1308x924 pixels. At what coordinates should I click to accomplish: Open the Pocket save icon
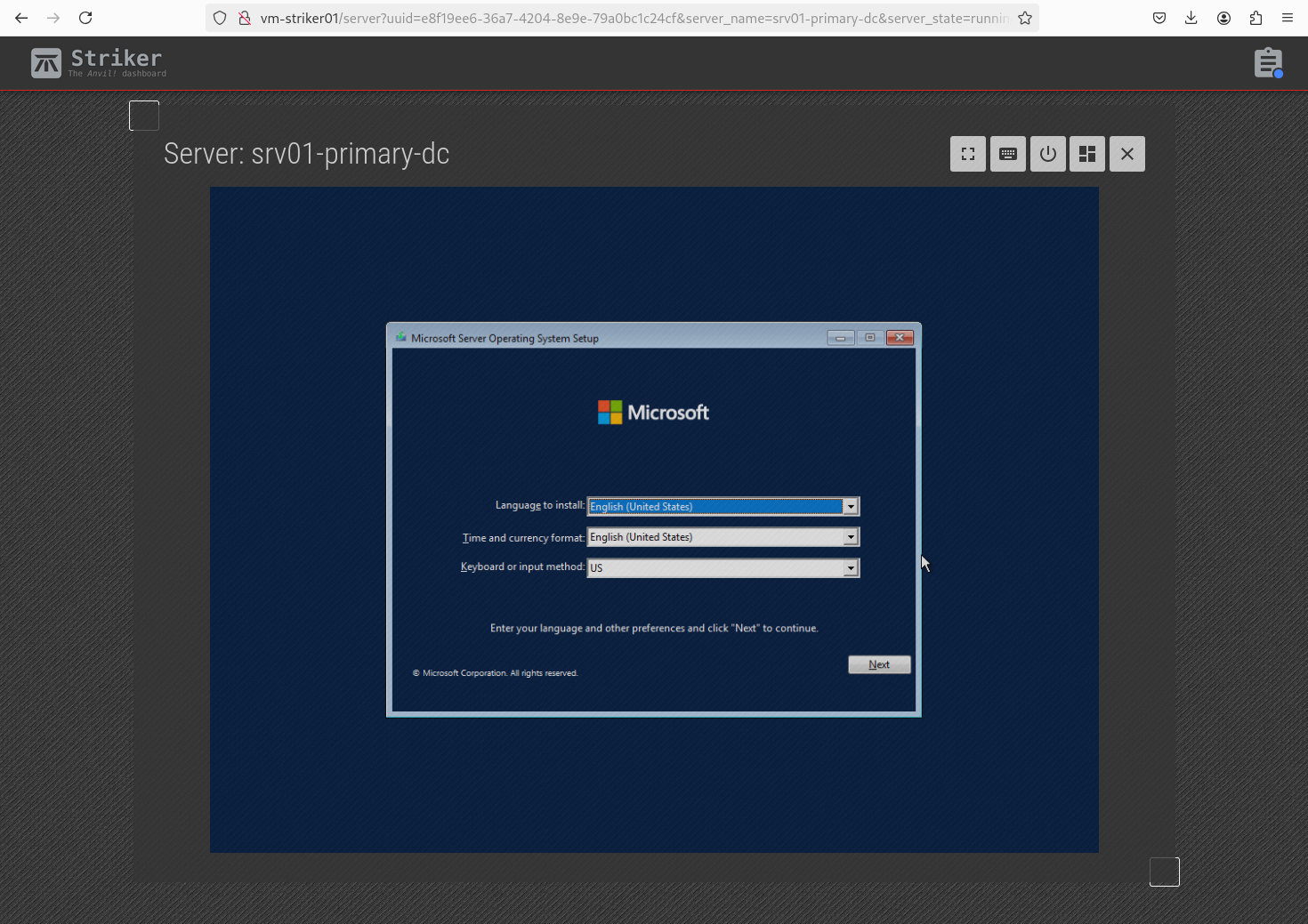point(1159,18)
